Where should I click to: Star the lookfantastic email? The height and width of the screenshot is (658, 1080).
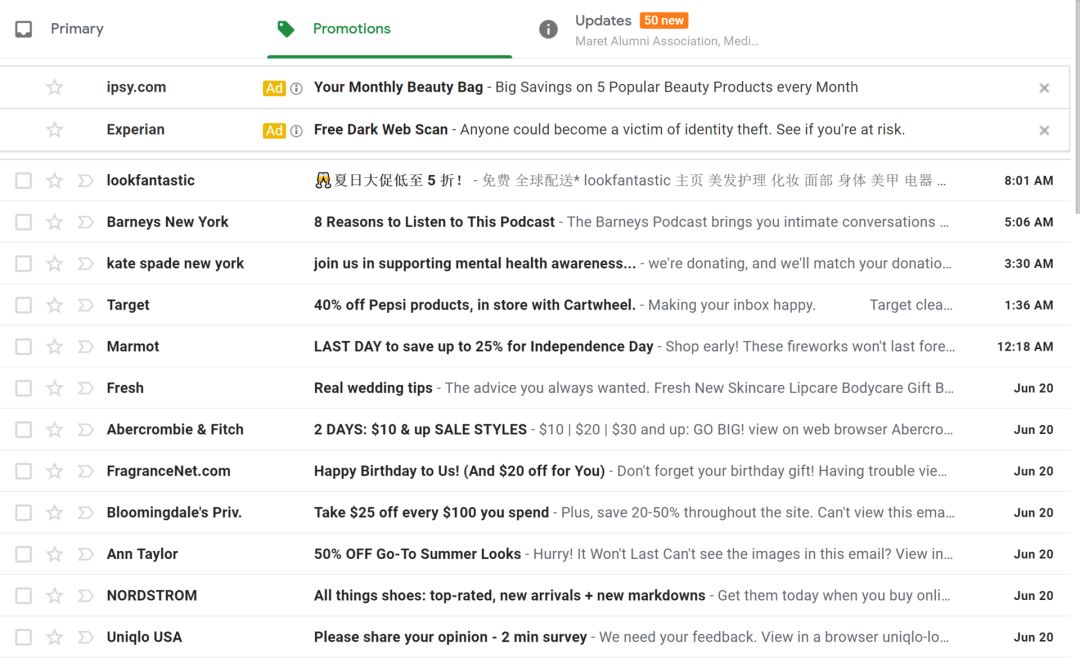point(55,181)
